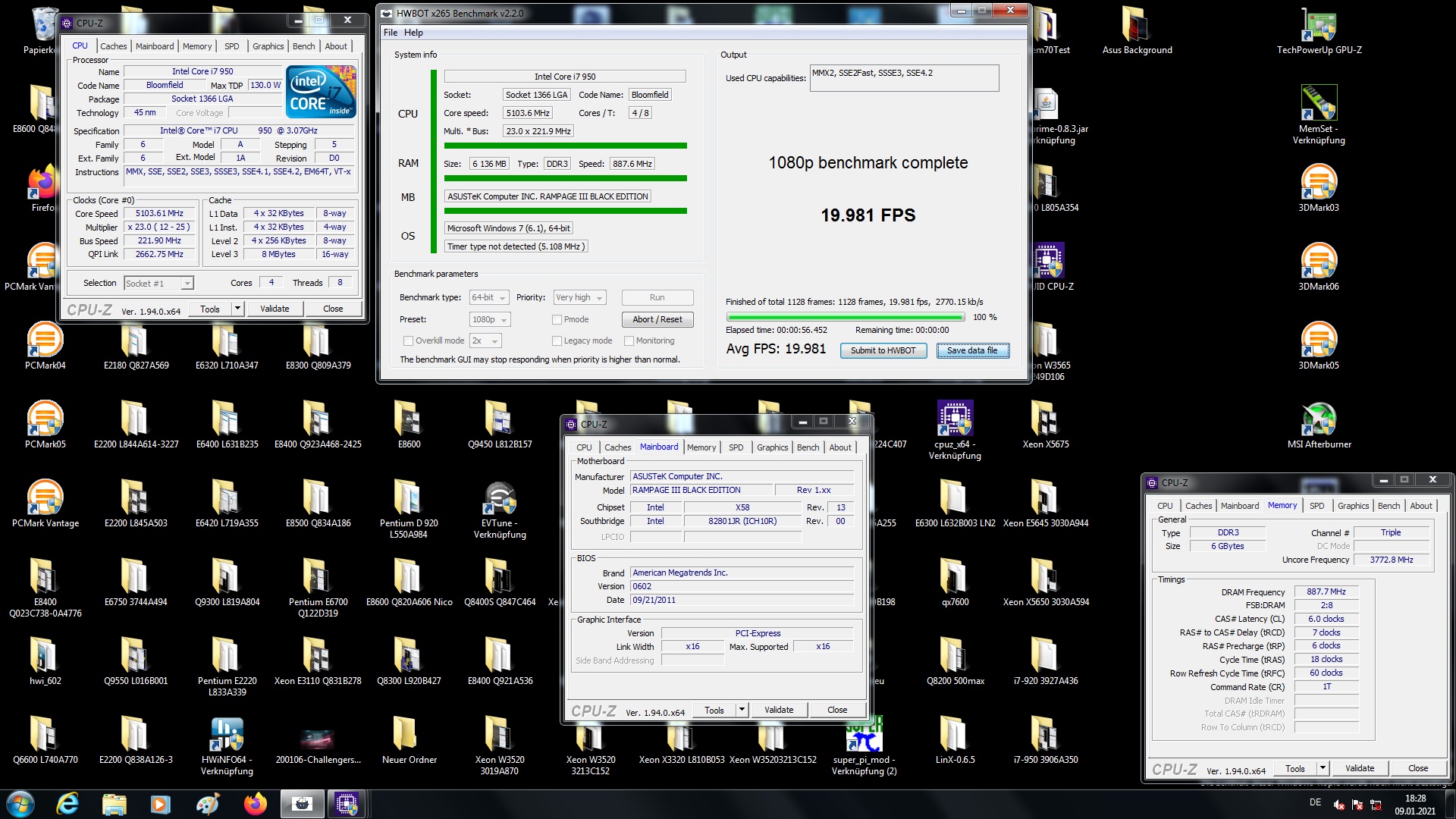This screenshot has height=819, width=1456.
Task: Open 3DMark05 desktop icon
Action: tap(1319, 346)
